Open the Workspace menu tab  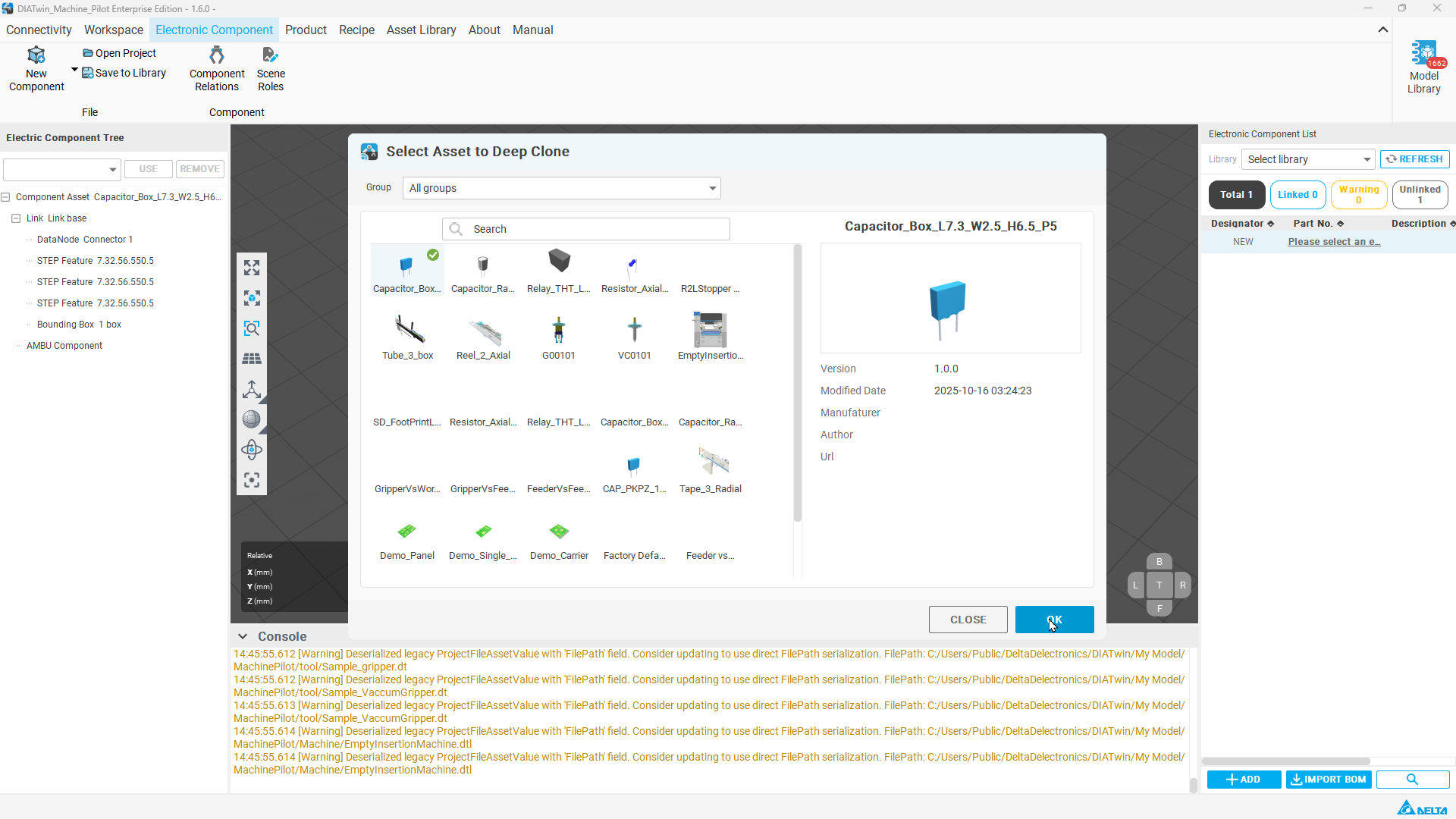click(114, 30)
